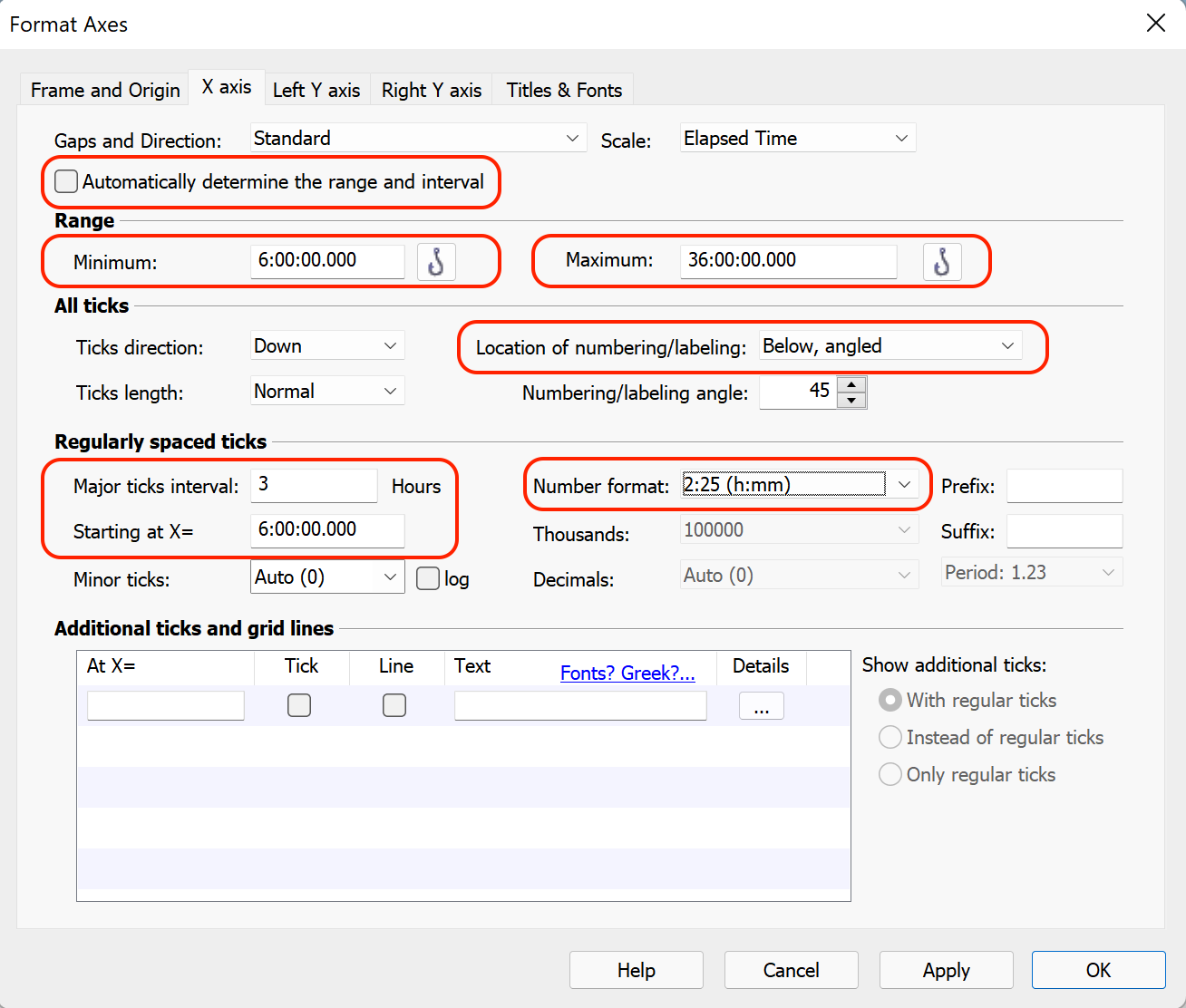The width and height of the screenshot is (1186, 1008).
Task: Open the Decimals dropdown
Action: (799, 575)
